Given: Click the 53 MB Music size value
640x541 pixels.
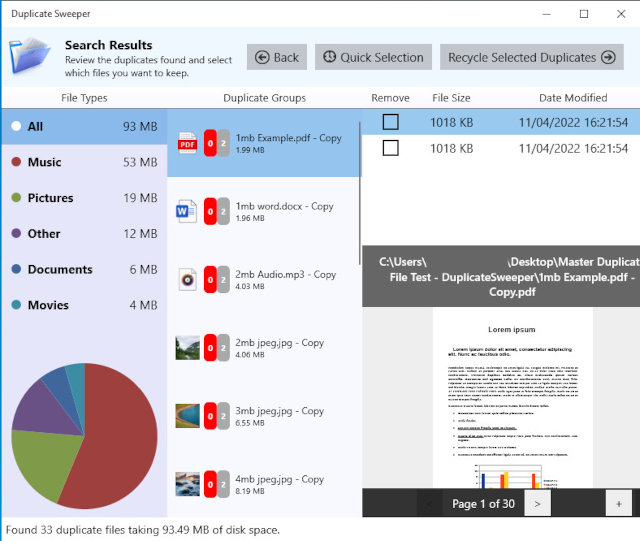Looking at the screenshot, I should click(140, 162).
